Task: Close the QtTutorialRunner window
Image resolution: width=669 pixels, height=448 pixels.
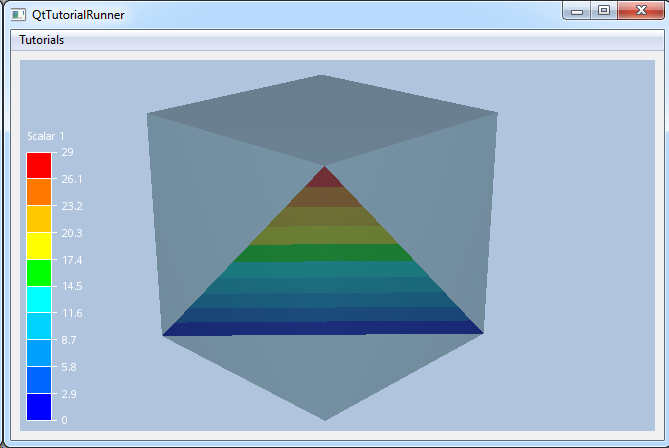Action: click(638, 11)
